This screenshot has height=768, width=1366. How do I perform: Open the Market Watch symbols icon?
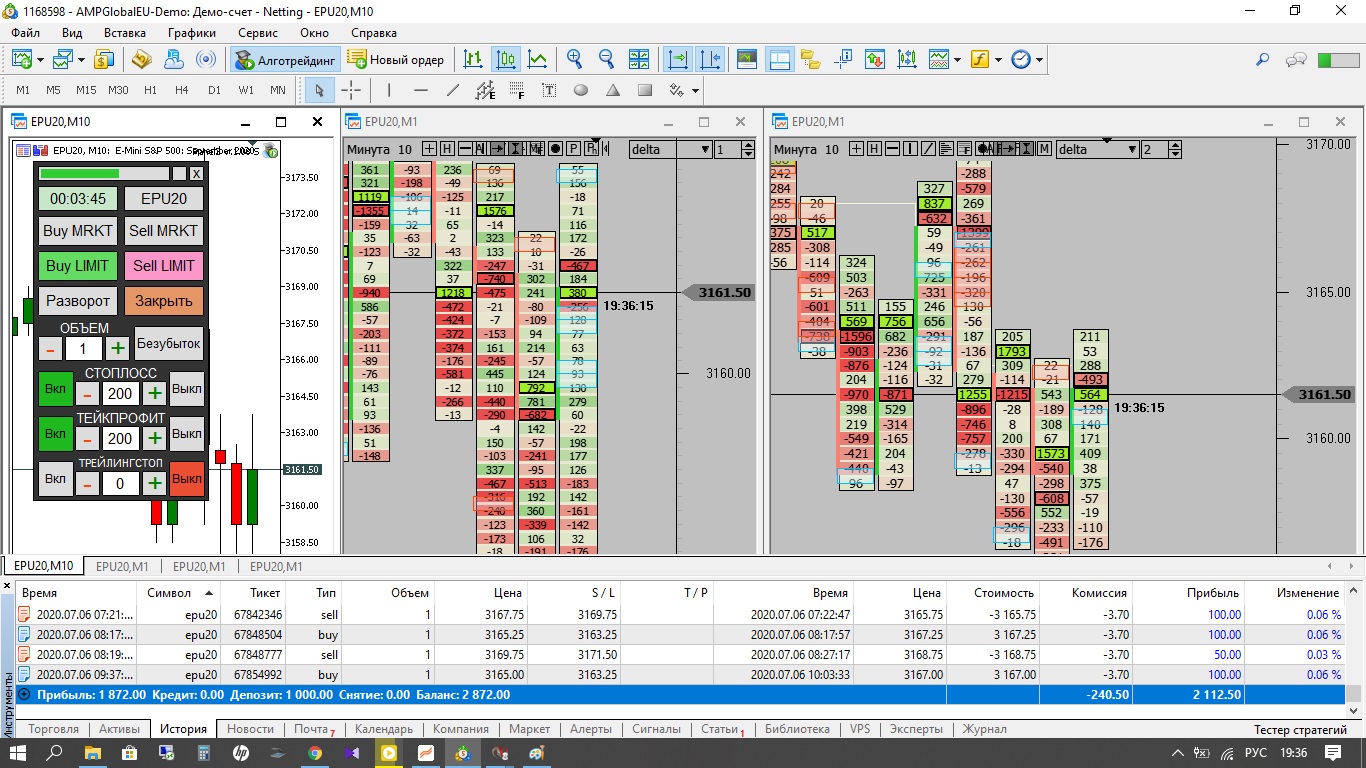point(105,59)
